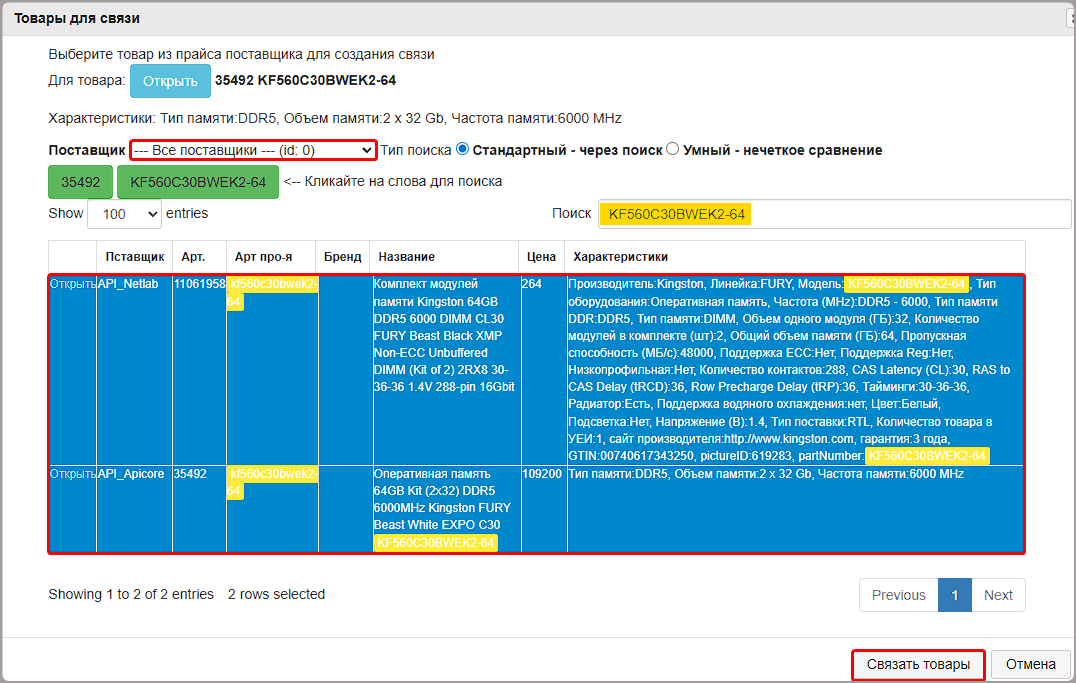1076x683 pixels.
Task: Click the blue Открыть button next to Для товара
Action: tap(170, 80)
